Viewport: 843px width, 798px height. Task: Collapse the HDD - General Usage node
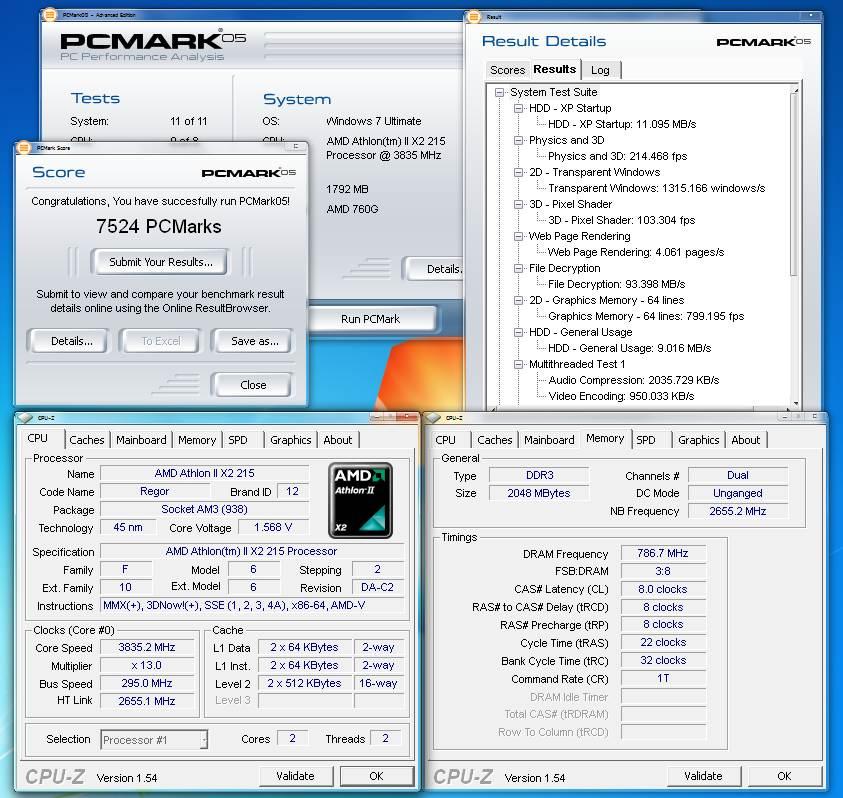[x=518, y=332]
